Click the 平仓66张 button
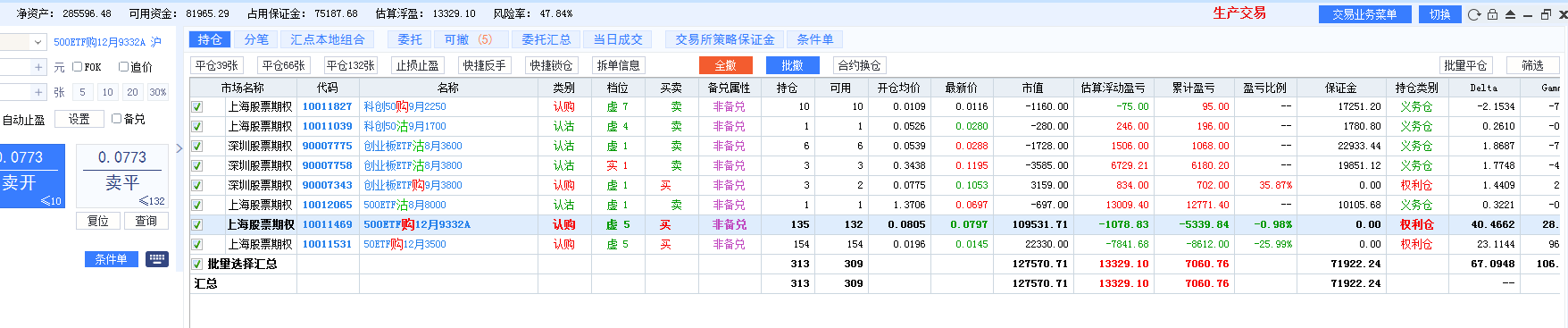The width and height of the screenshot is (1568, 328). click(x=283, y=65)
